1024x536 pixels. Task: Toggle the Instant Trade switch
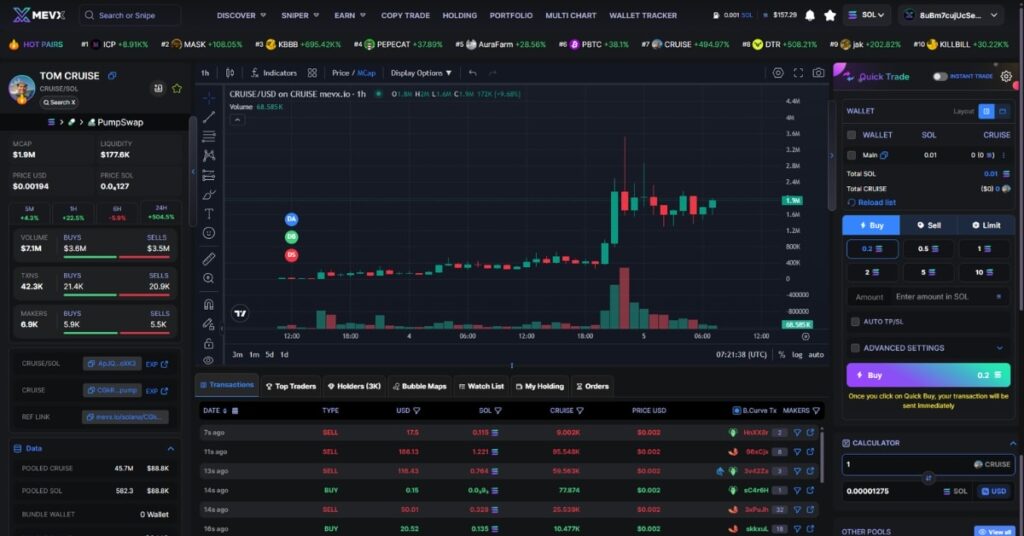(x=940, y=76)
